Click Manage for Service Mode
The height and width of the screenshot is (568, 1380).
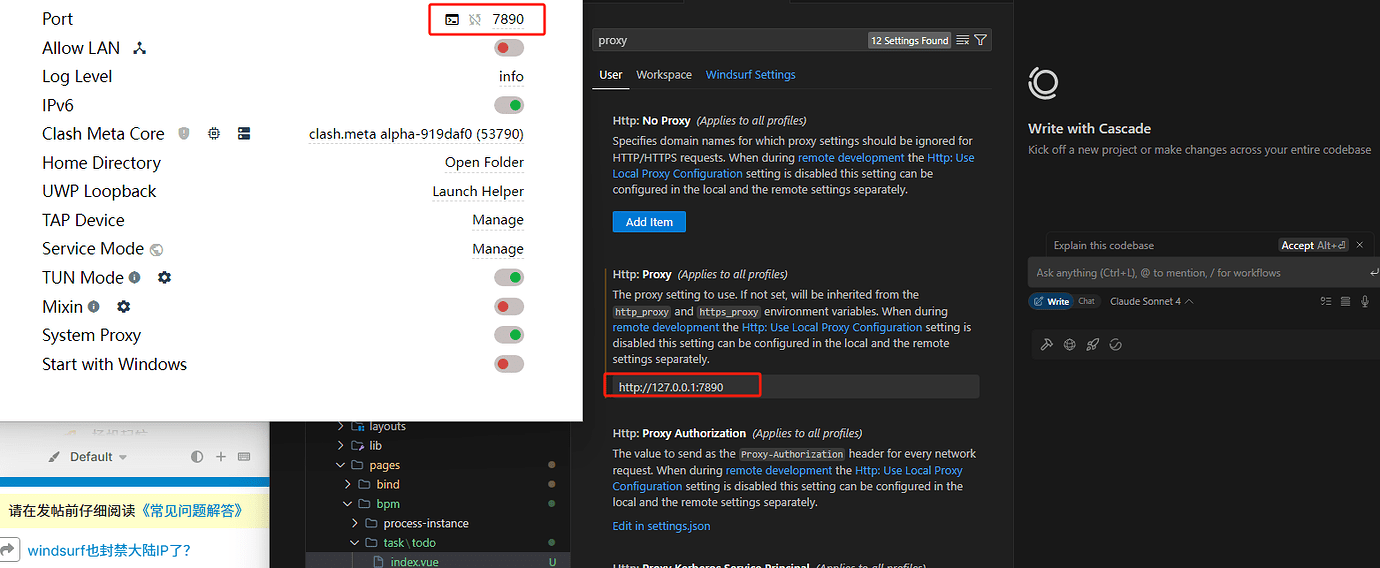[x=498, y=249]
